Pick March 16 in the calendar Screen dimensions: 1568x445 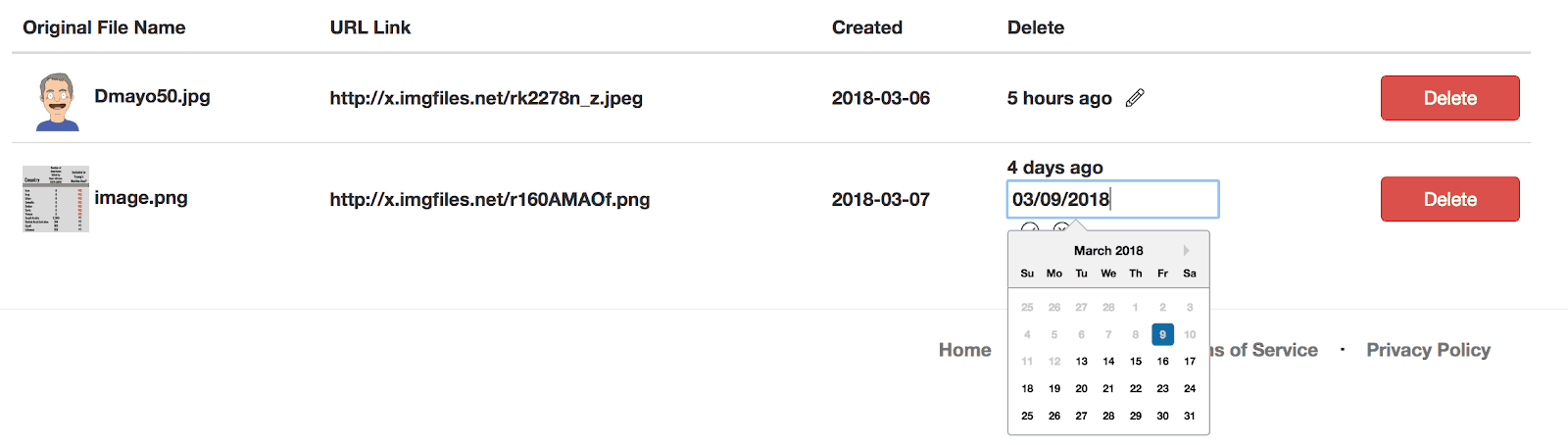click(1162, 362)
